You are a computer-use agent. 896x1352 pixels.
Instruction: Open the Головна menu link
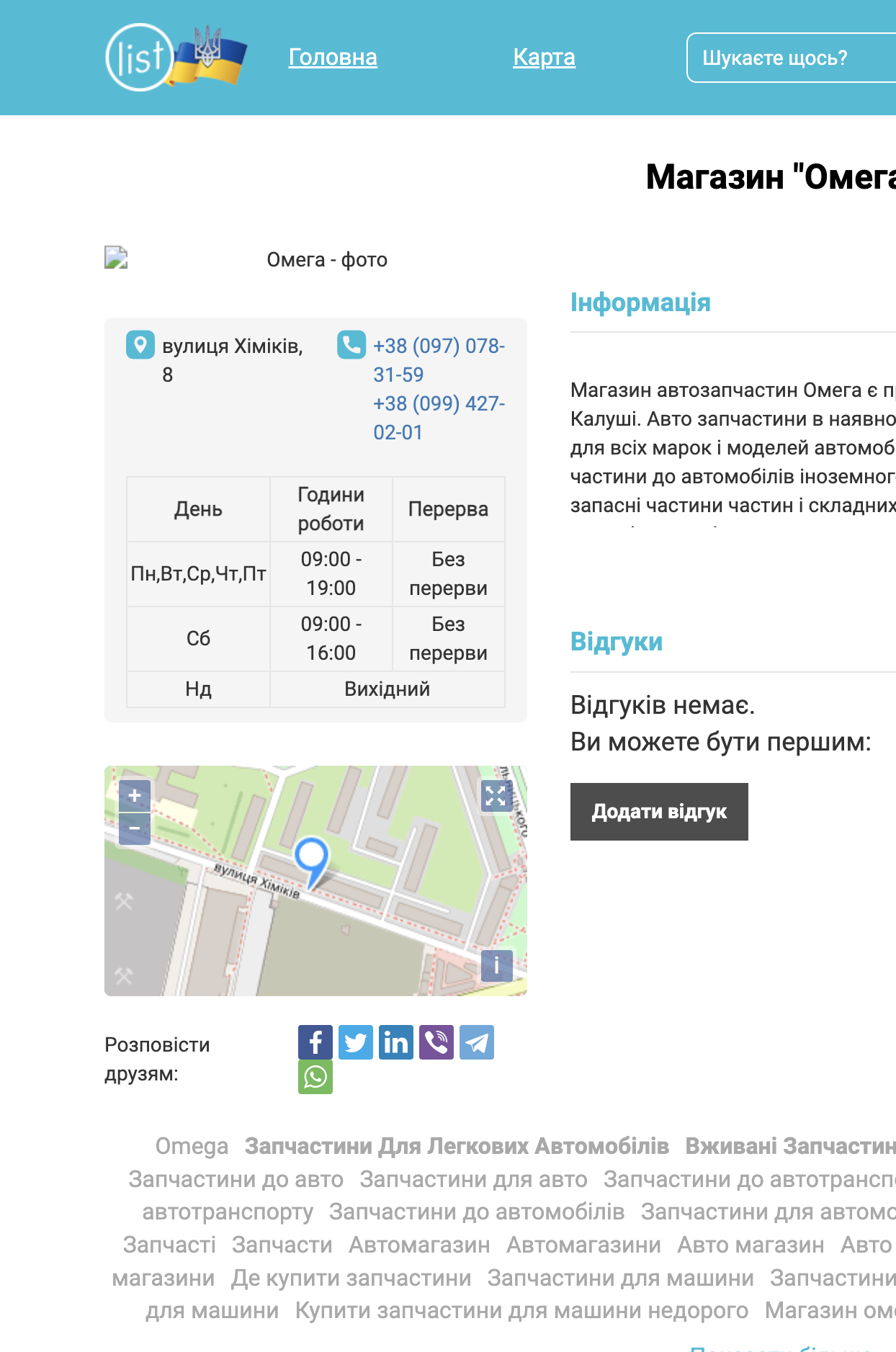click(x=333, y=57)
